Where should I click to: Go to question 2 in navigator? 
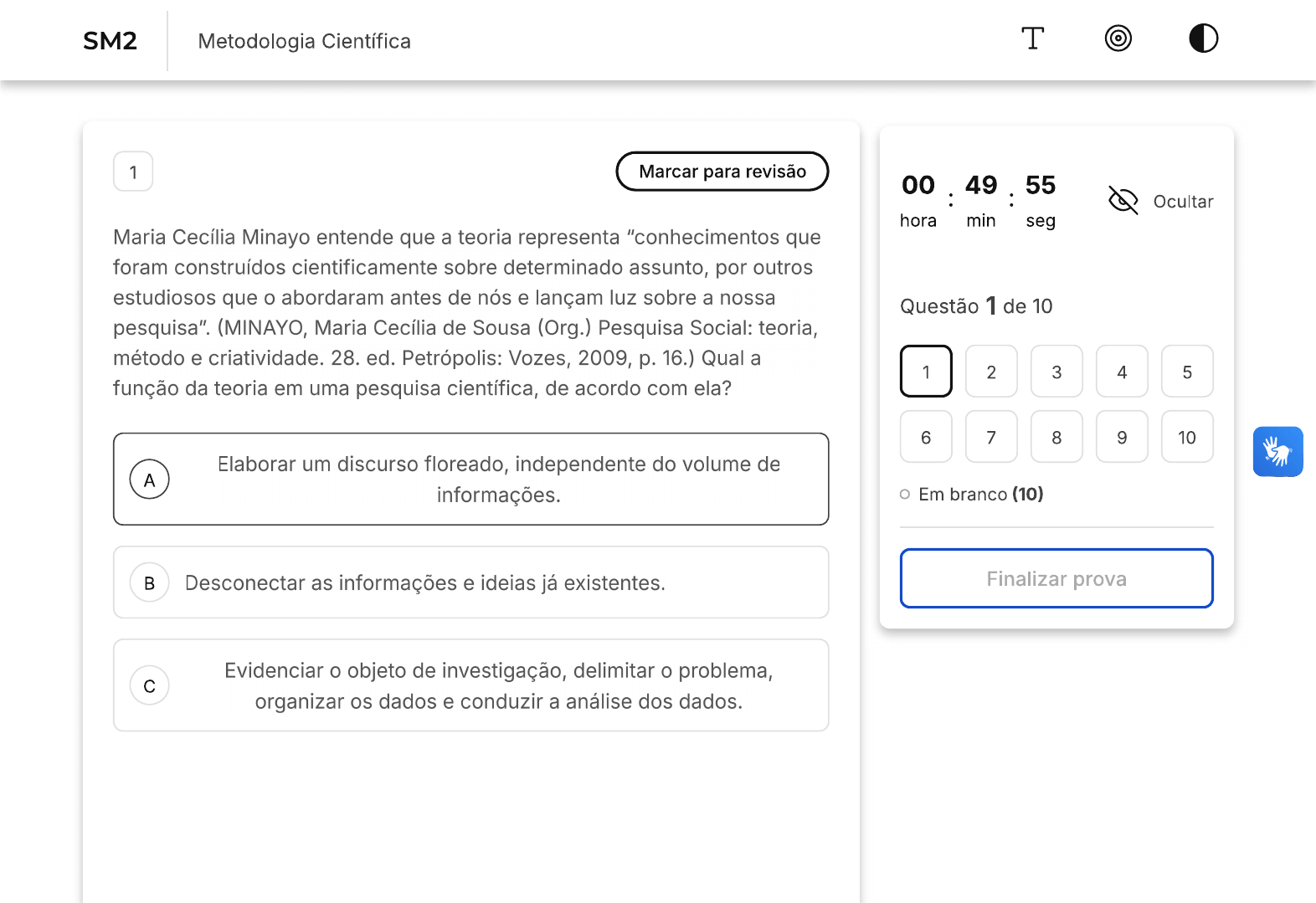[x=991, y=372]
